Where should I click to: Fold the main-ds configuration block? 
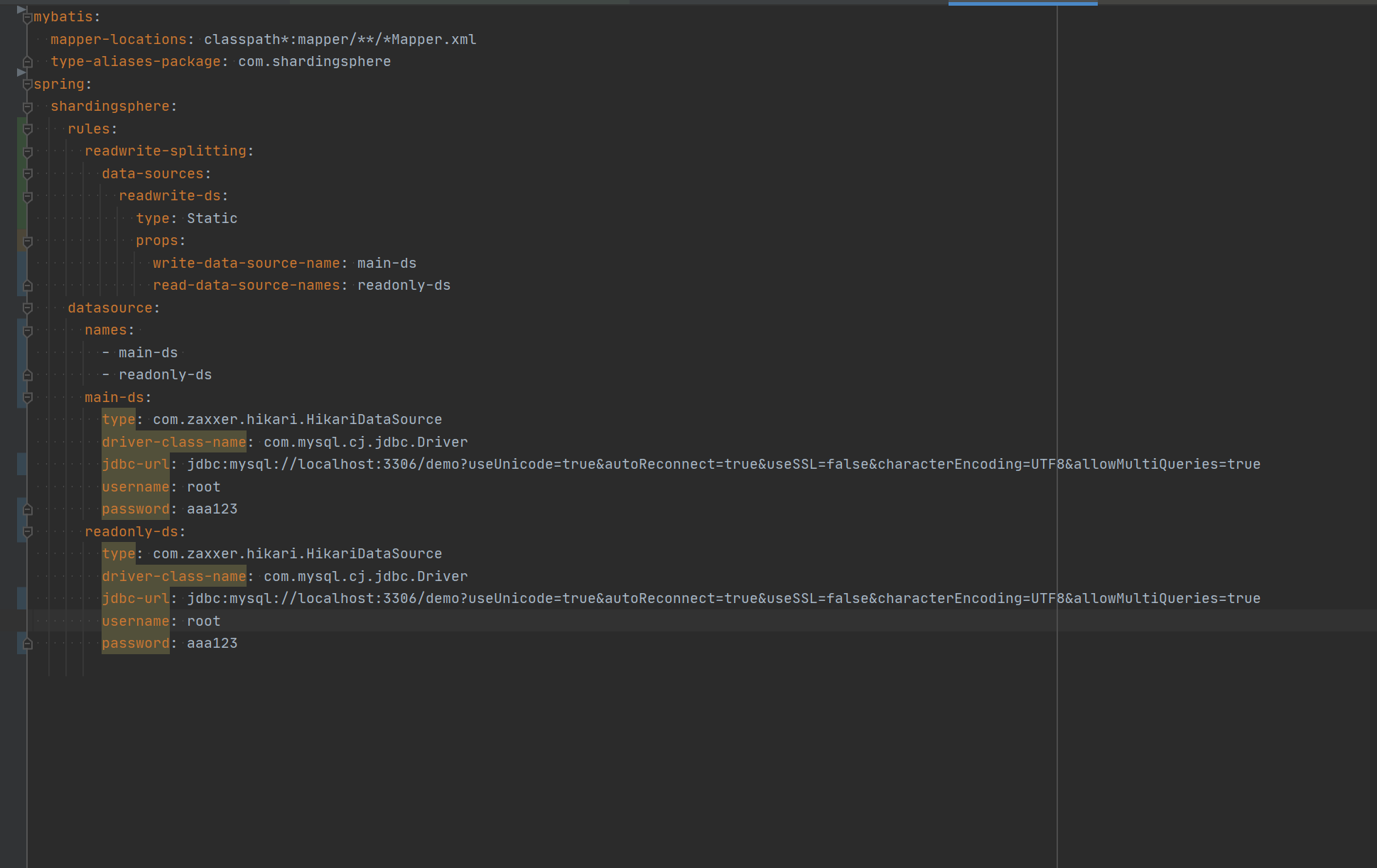pyautogui.click(x=27, y=398)
